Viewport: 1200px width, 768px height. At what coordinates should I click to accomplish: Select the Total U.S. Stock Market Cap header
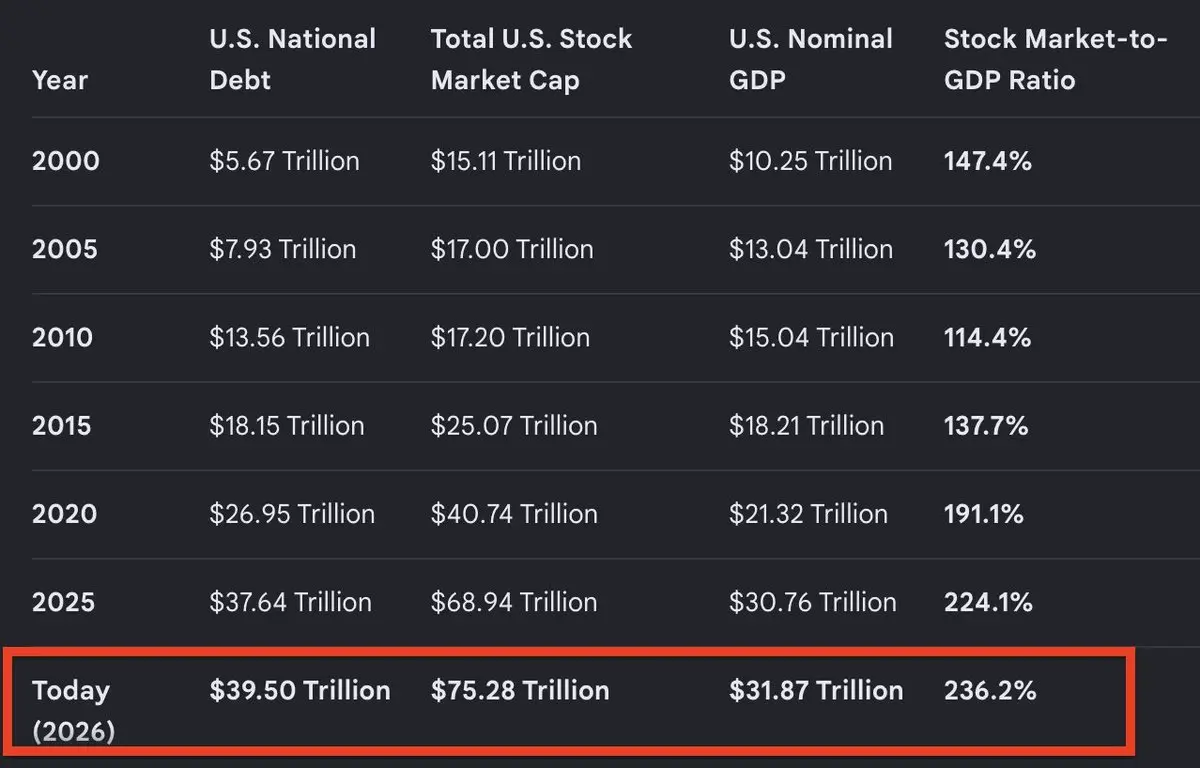coord(531,59)
